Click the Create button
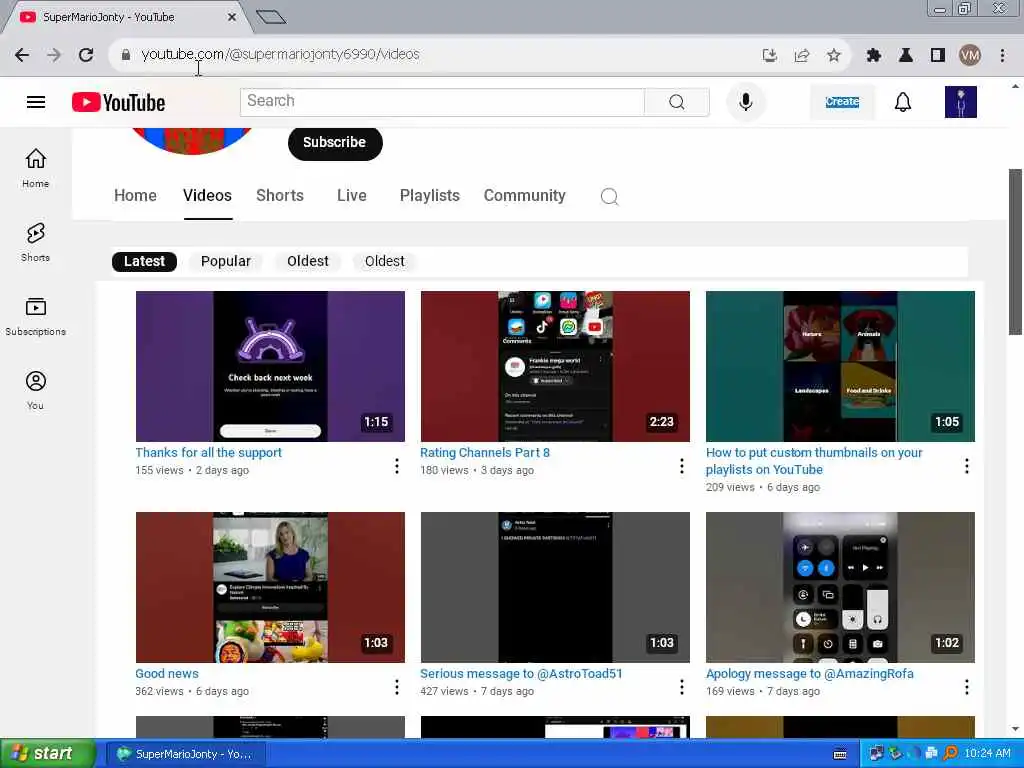Screen dimensions: 1024x768 [x=842, y=102]
